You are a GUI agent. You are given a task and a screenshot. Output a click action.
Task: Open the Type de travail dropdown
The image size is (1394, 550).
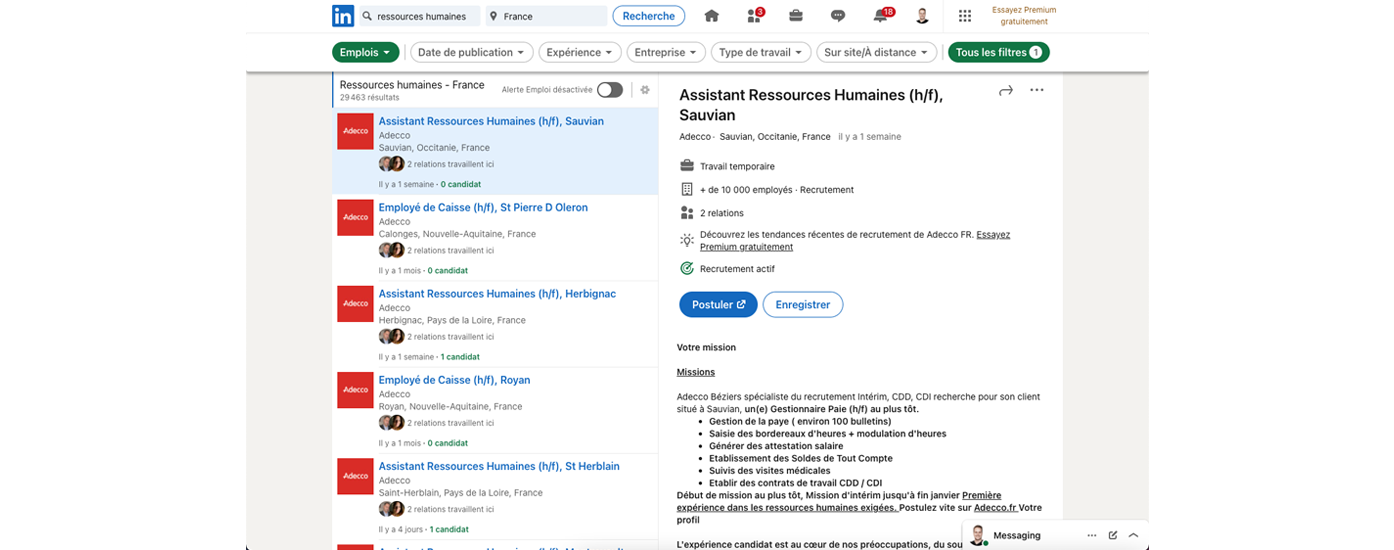pos(760,52)
